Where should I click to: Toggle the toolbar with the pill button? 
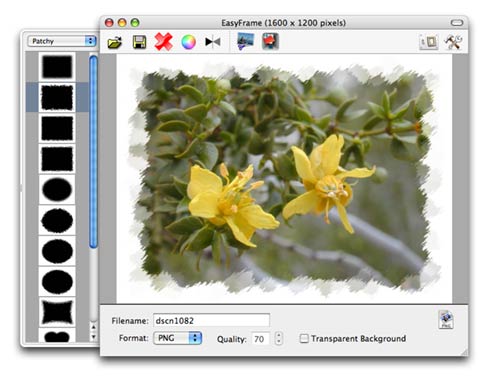point(457,23)
